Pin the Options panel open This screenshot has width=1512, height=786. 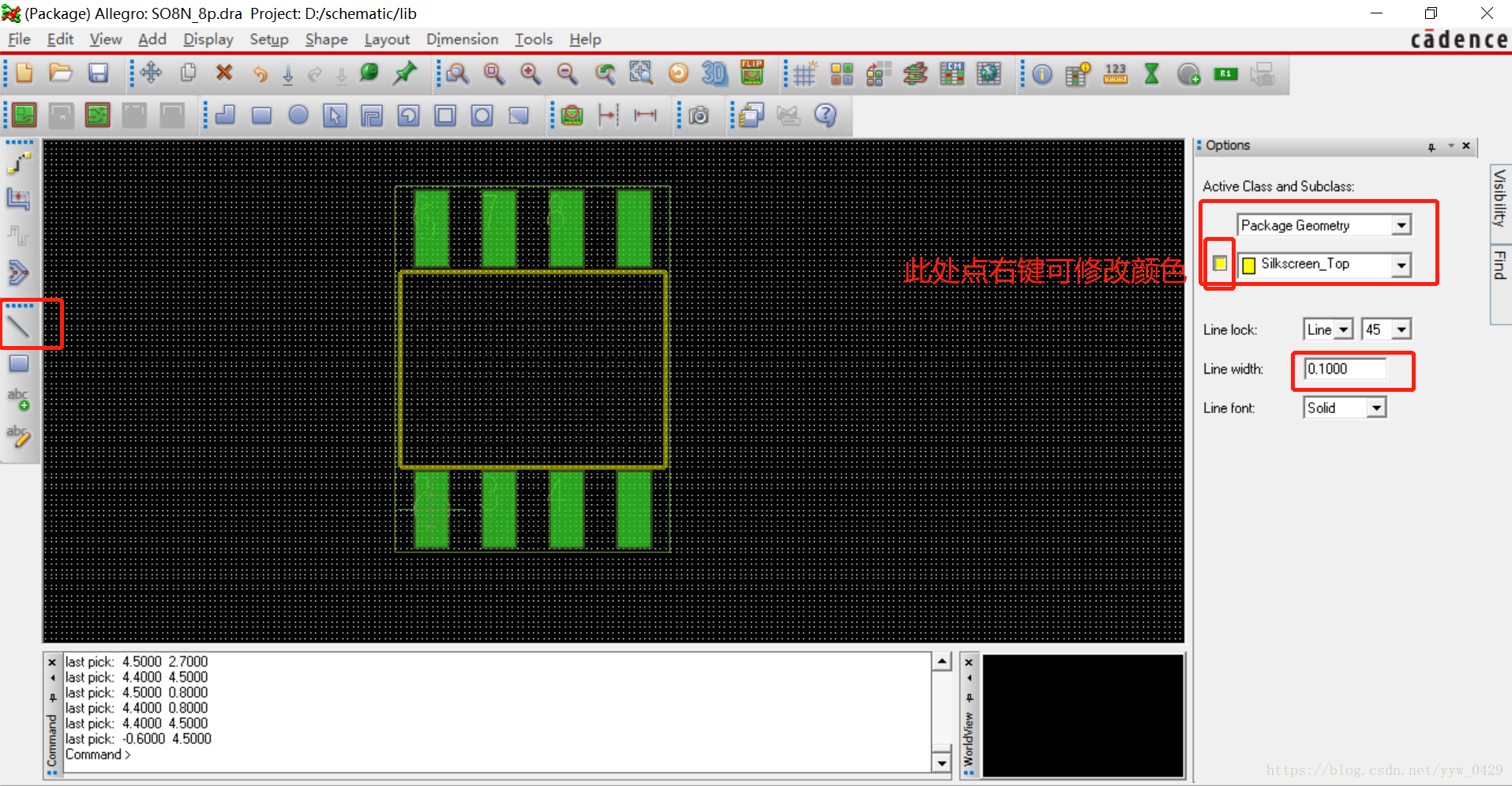click(x=1431, y=146)
